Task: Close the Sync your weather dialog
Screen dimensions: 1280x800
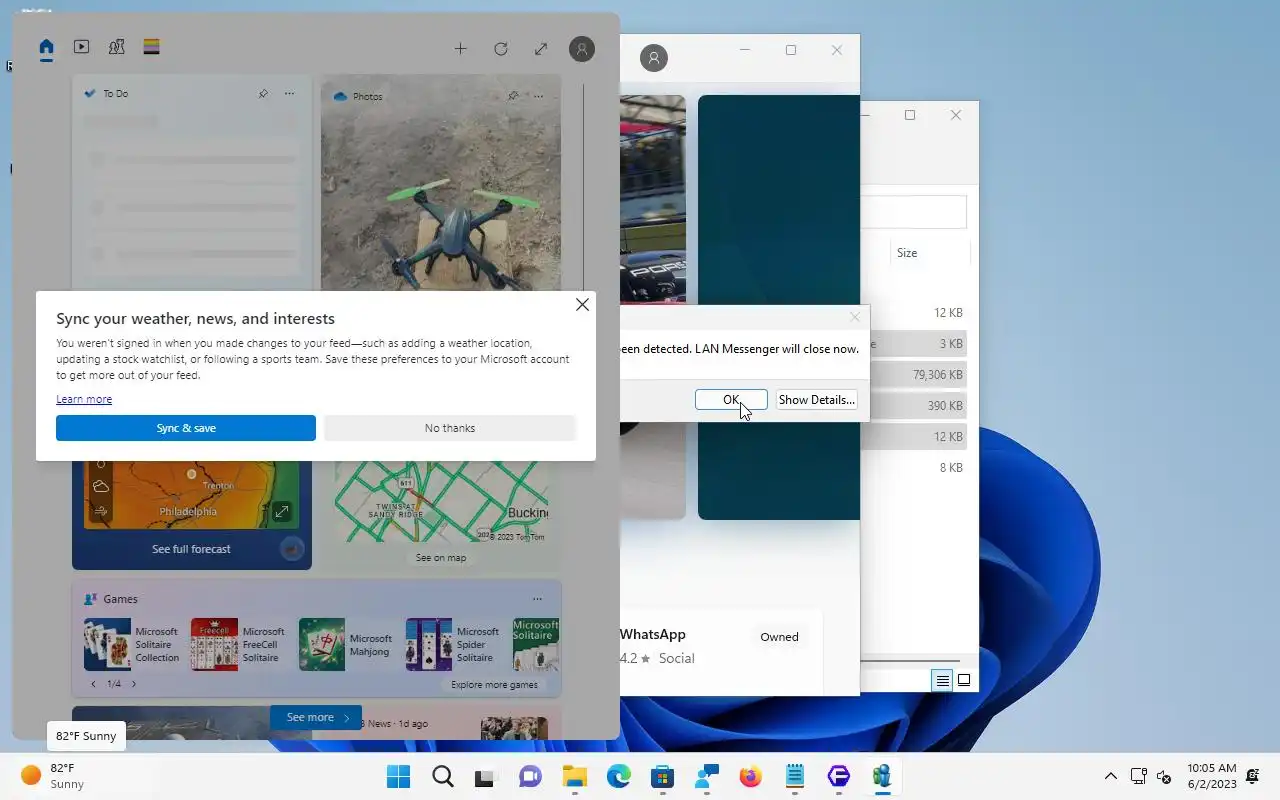Action: pos(582,305)
